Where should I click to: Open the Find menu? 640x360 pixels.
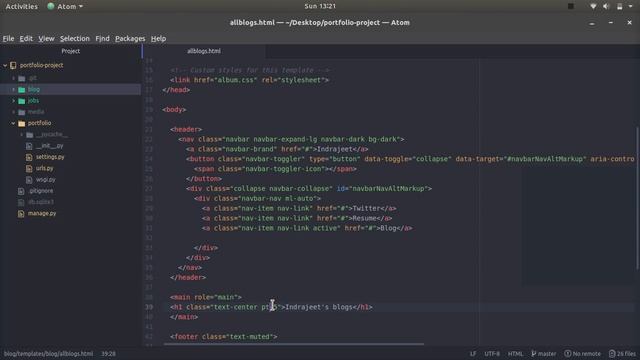click(x=102, y=38)
